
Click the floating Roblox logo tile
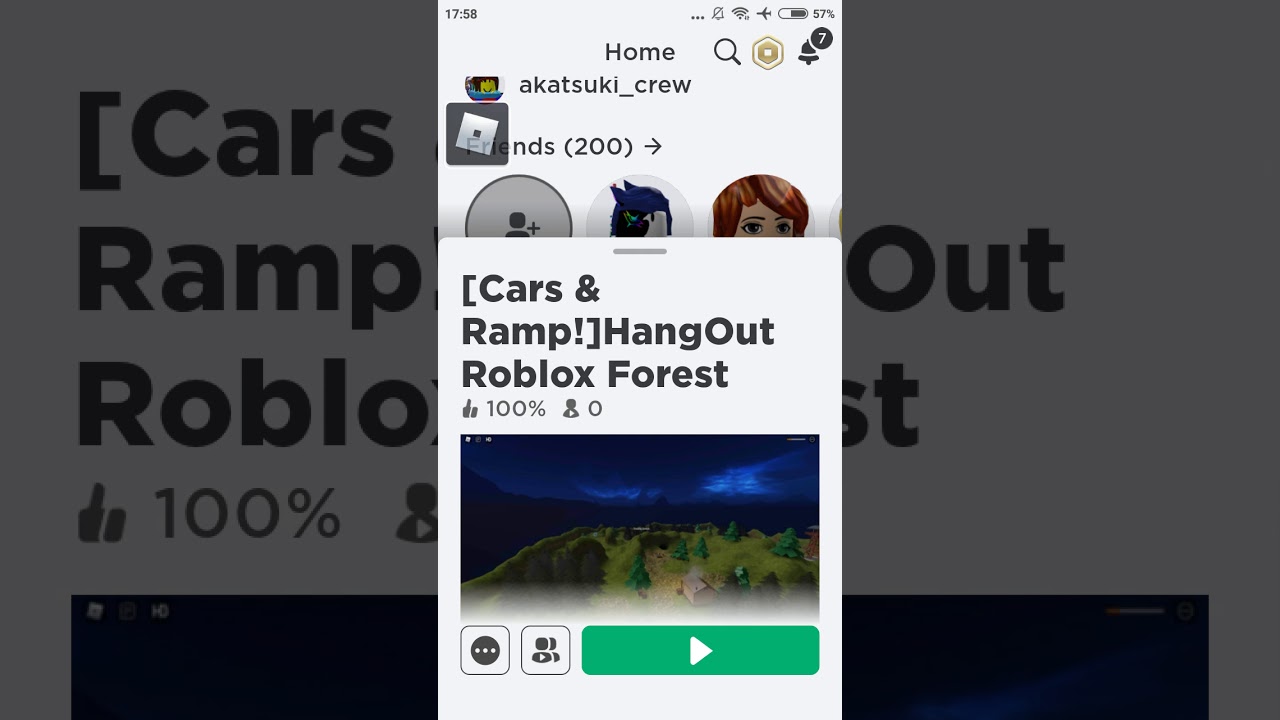coord(477,134)
